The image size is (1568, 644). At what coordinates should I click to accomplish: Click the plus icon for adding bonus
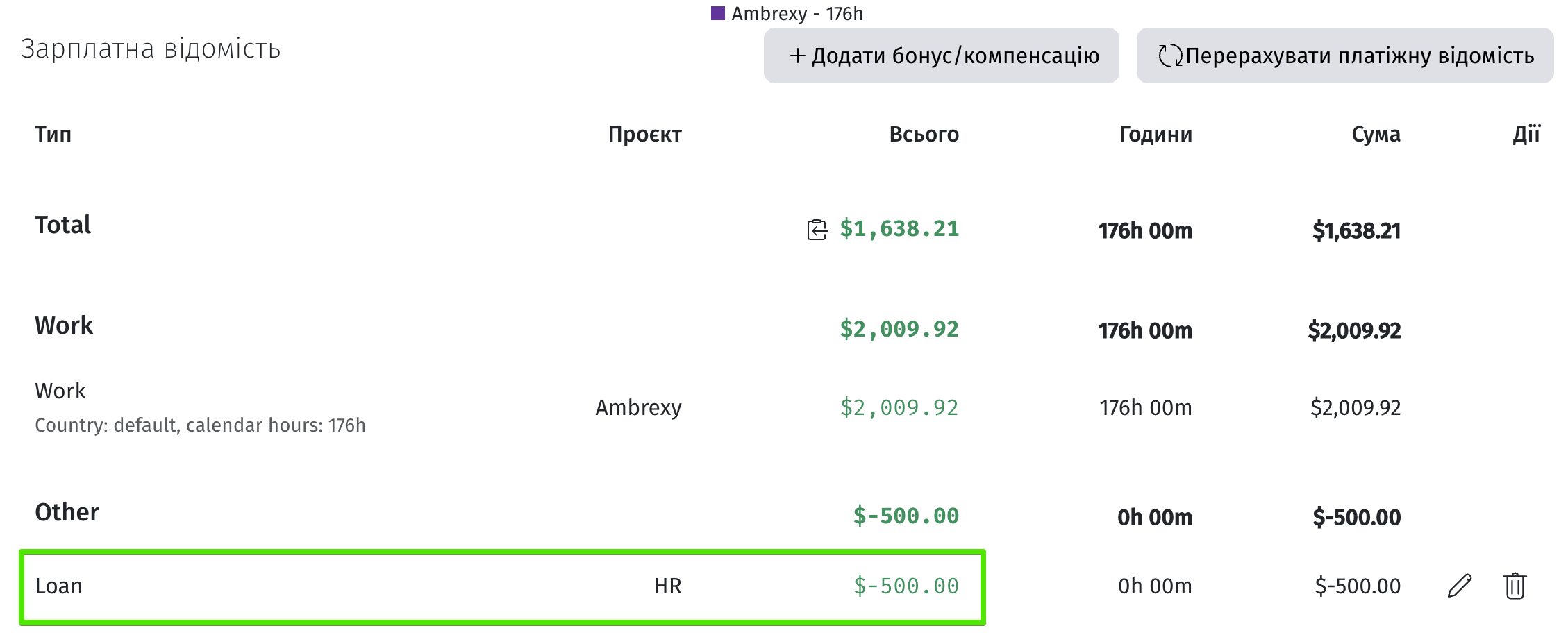(x=798, y=56)
